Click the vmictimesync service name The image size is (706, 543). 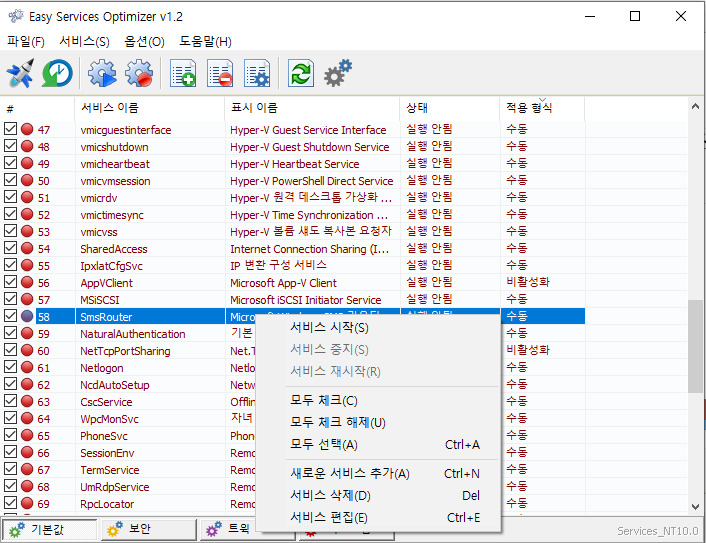point(112,215)
